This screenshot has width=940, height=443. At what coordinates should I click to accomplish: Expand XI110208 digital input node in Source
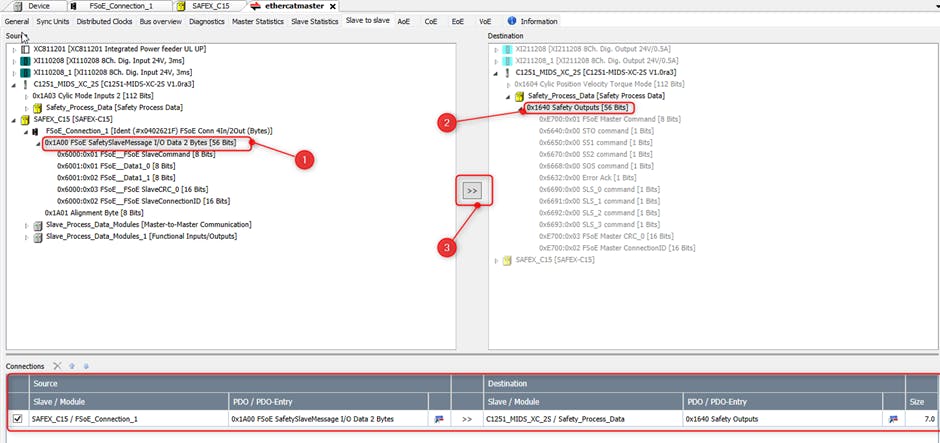click(13, 61)
